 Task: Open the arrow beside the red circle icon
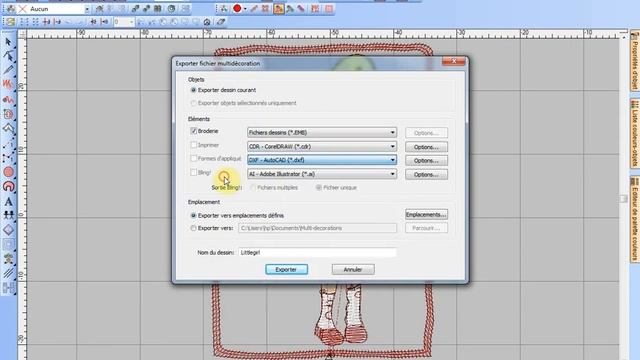coord(245,9)
